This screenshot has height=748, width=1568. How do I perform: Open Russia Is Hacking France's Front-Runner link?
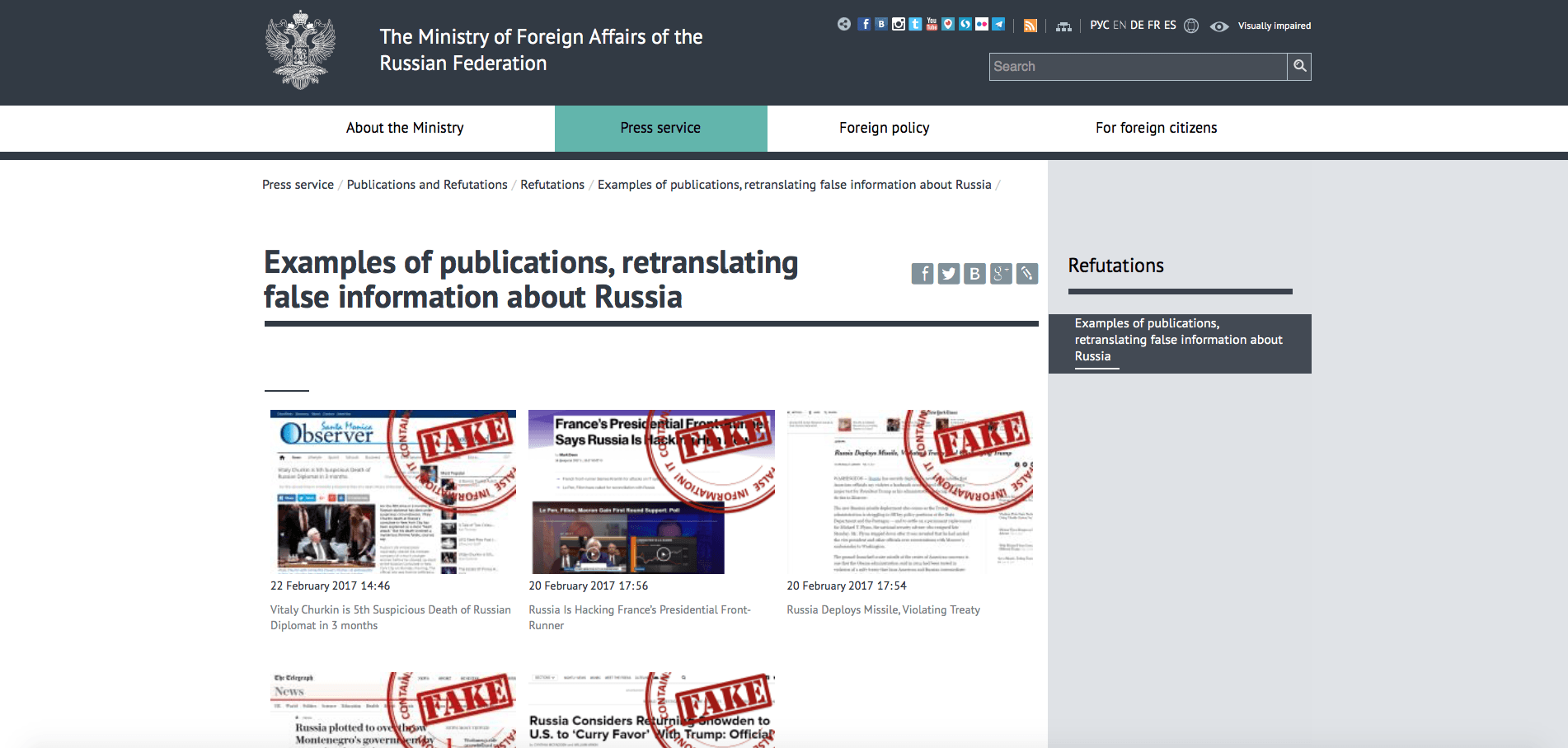coord(640,618)
